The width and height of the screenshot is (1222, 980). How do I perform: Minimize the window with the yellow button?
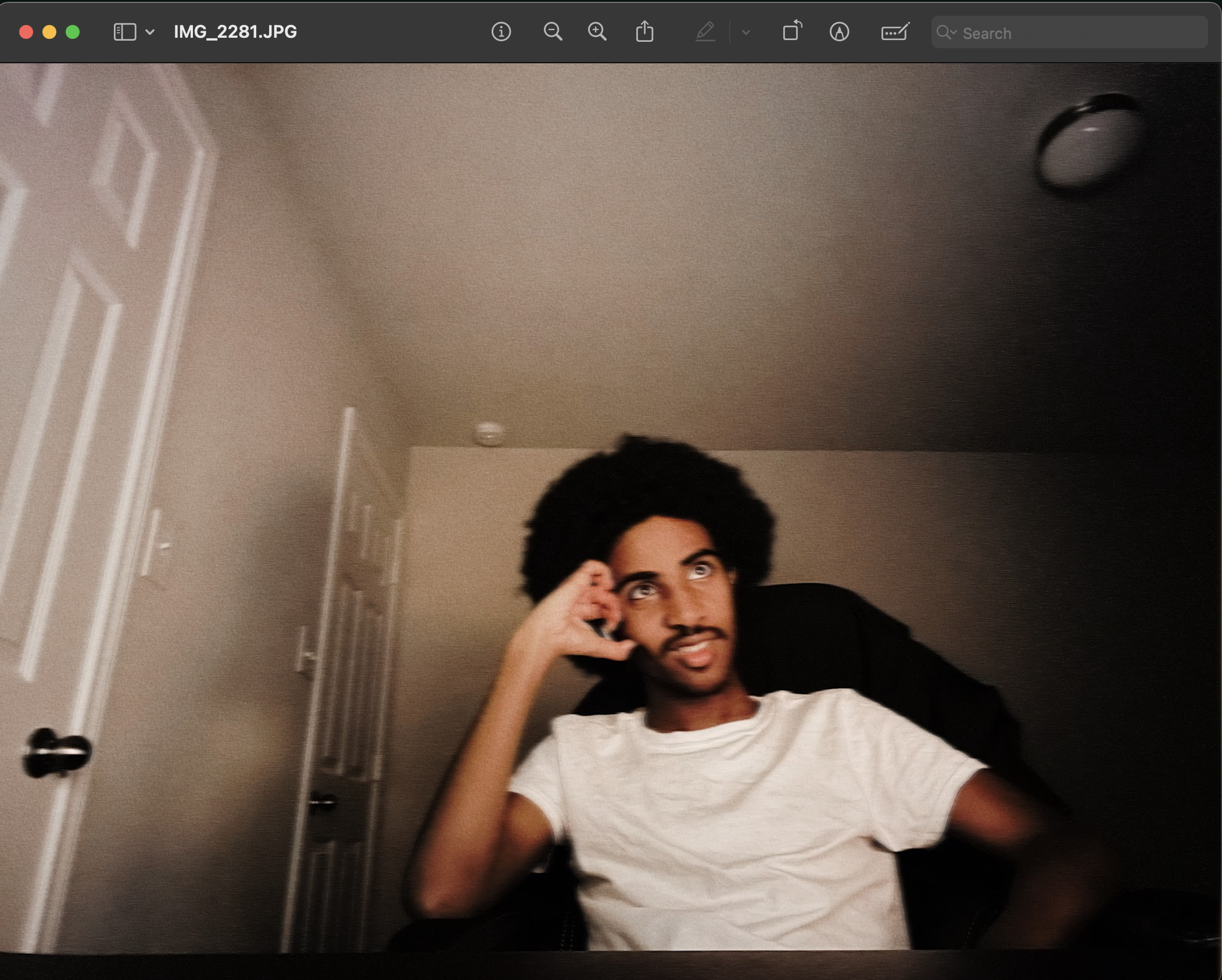49,32
